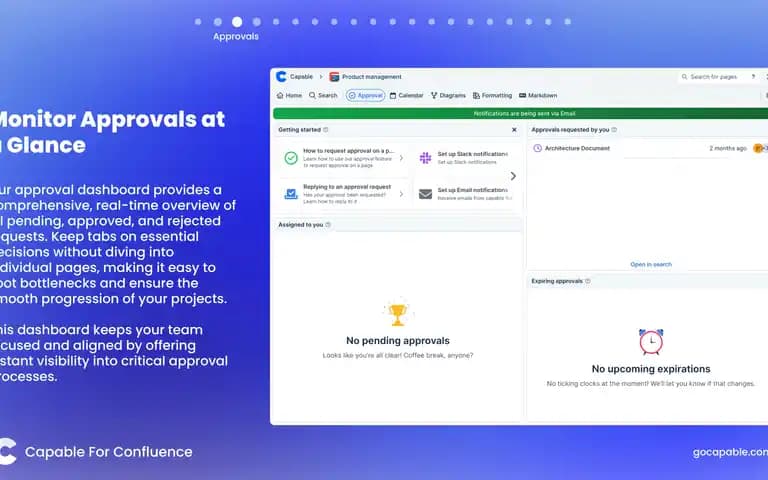Click the 2 months ago timestamp
This screenshot has height=480, width=768.
pyautogui.click(x=728, y=148)
